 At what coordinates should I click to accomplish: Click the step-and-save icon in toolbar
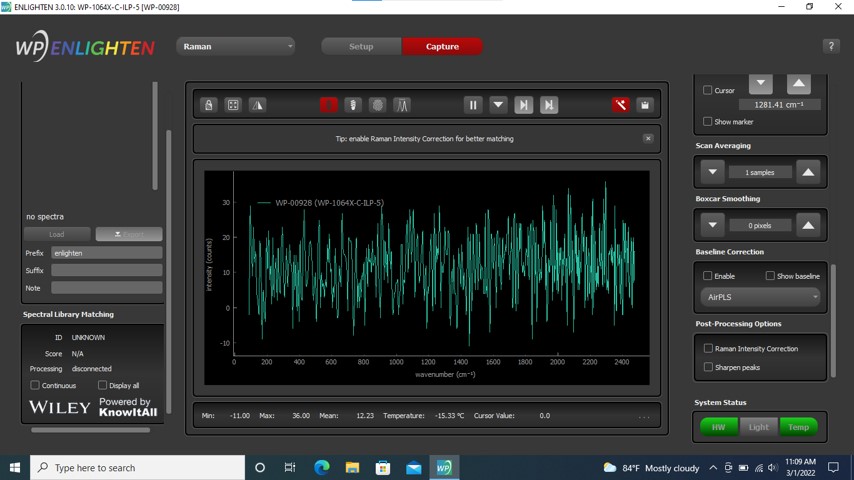pos(548,104)
